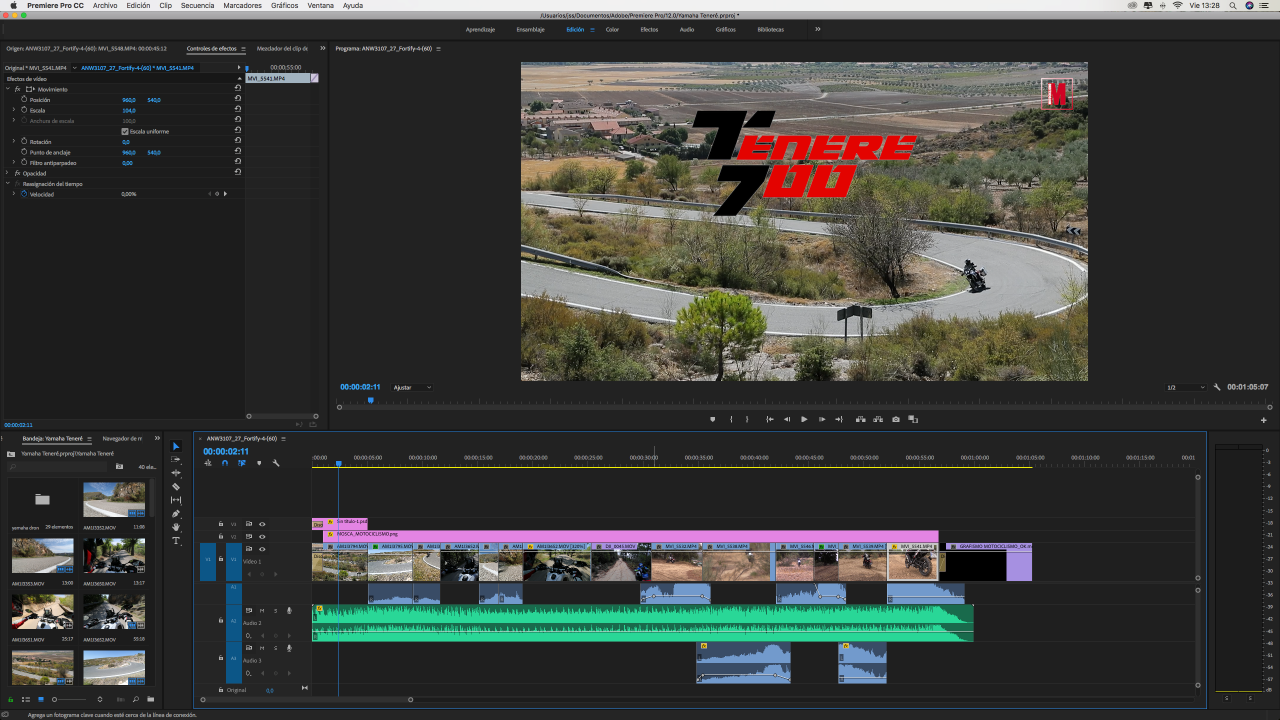This screenshot has height=720, width=1280.
Task: Select the Slip tool
Action: pyautogui.click(x=176, y=500)
